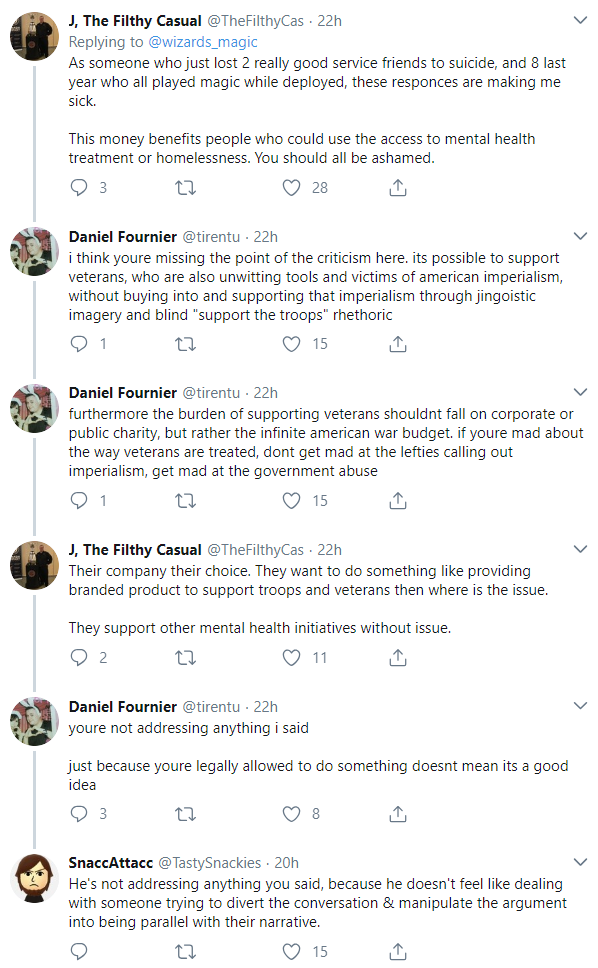This screenshot has height=968, width=598.
Task: Open chevron menu on 'Their company their choice' tweet
Action: (580, 549)
